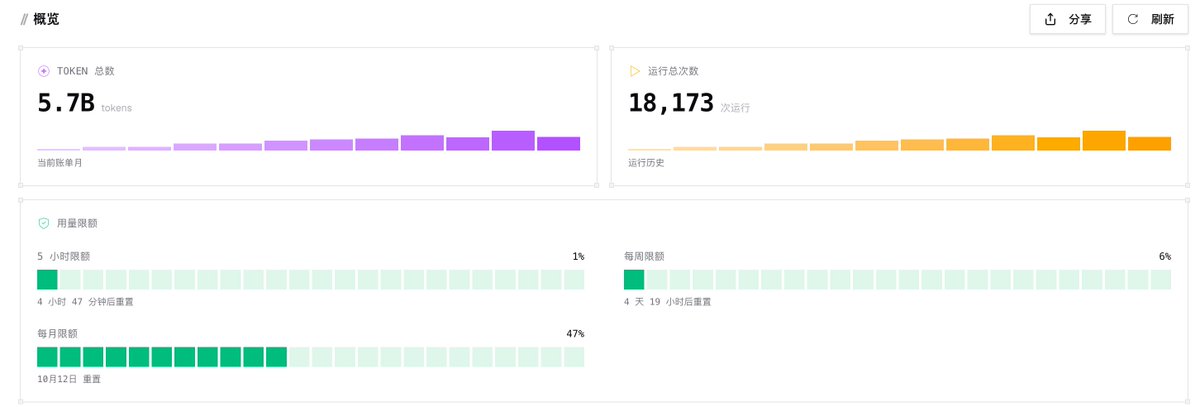Click the tallest orange run history bar

coord(1104,140)
